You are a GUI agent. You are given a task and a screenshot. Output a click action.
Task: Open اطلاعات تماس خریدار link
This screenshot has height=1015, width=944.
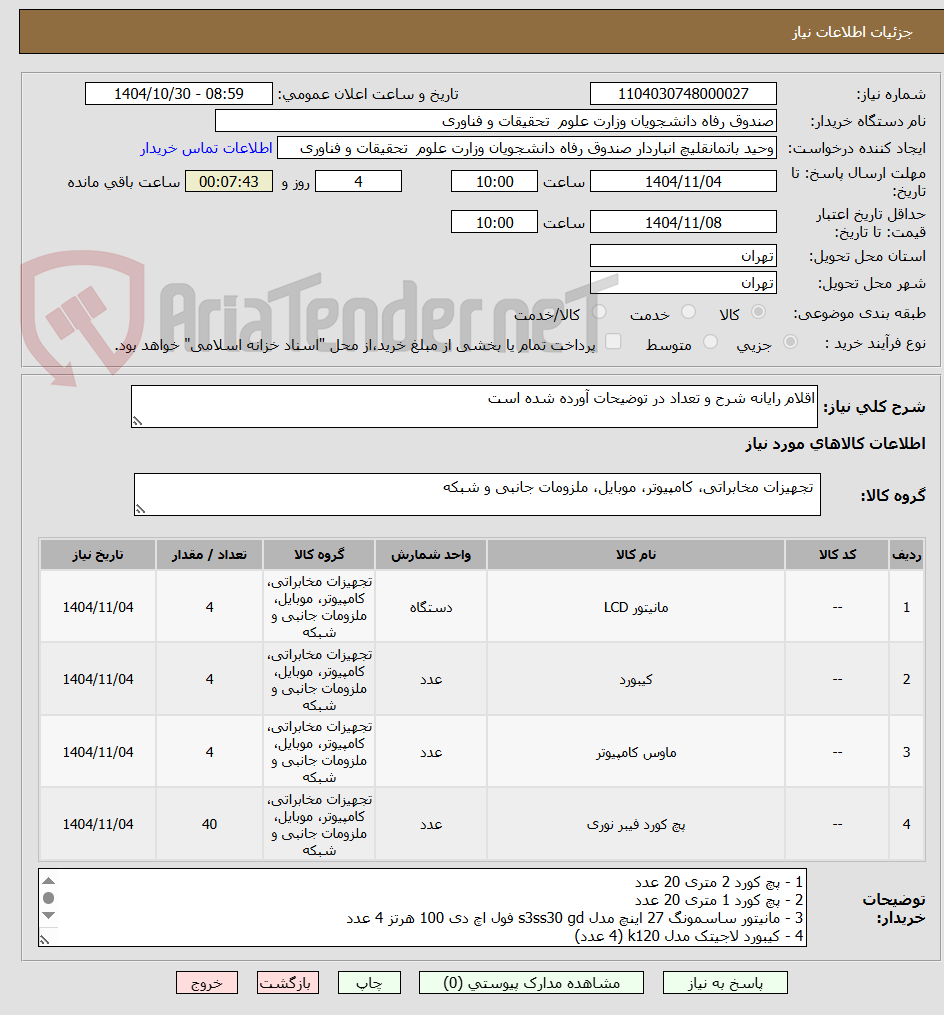[206, 148]
